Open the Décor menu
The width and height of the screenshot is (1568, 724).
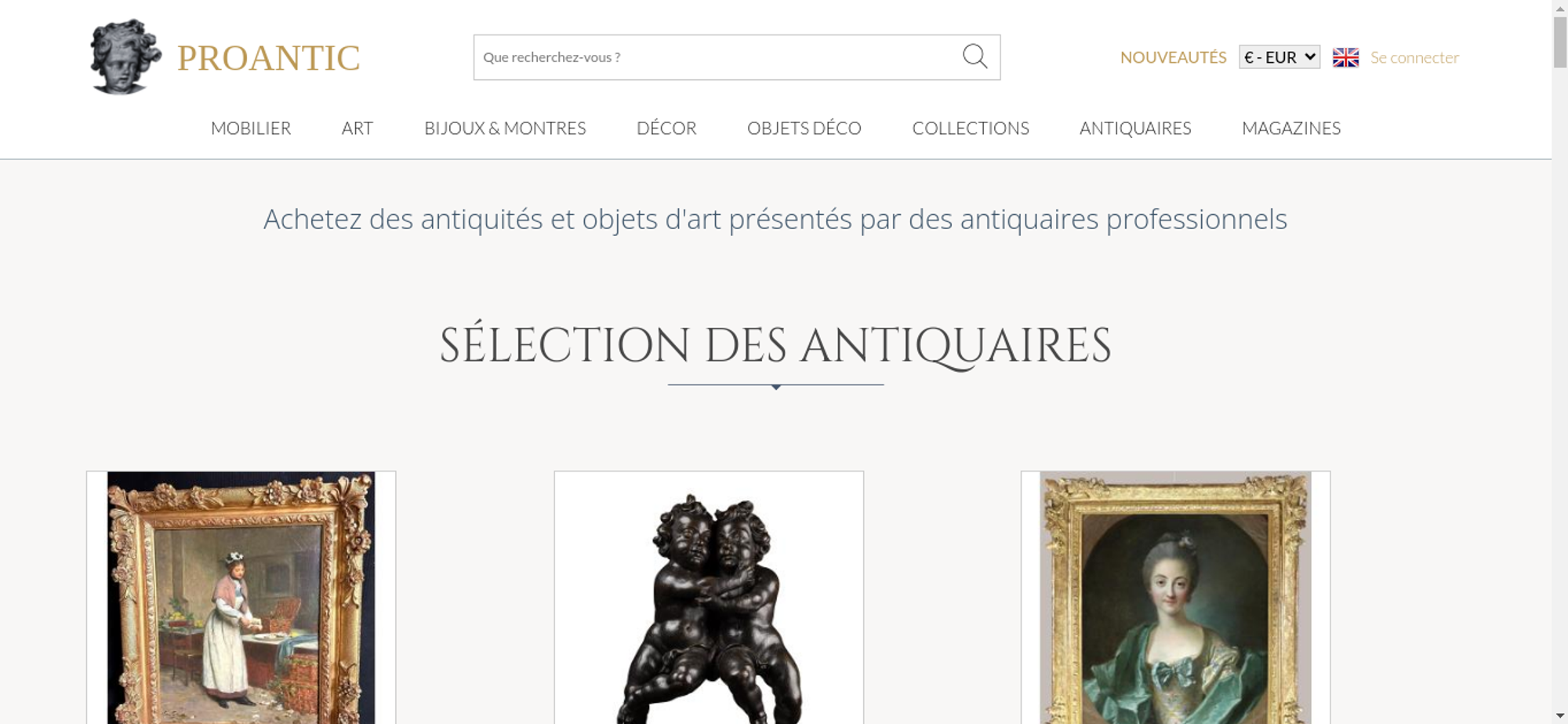coord(666,128)
